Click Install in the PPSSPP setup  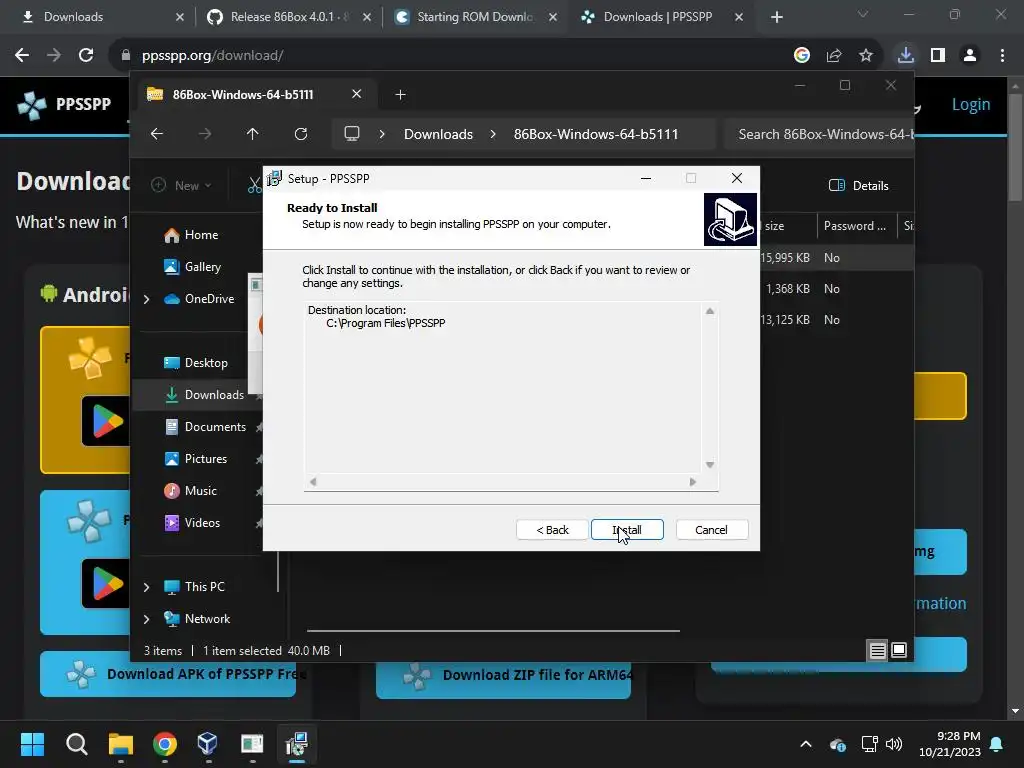tap(627, 530)
